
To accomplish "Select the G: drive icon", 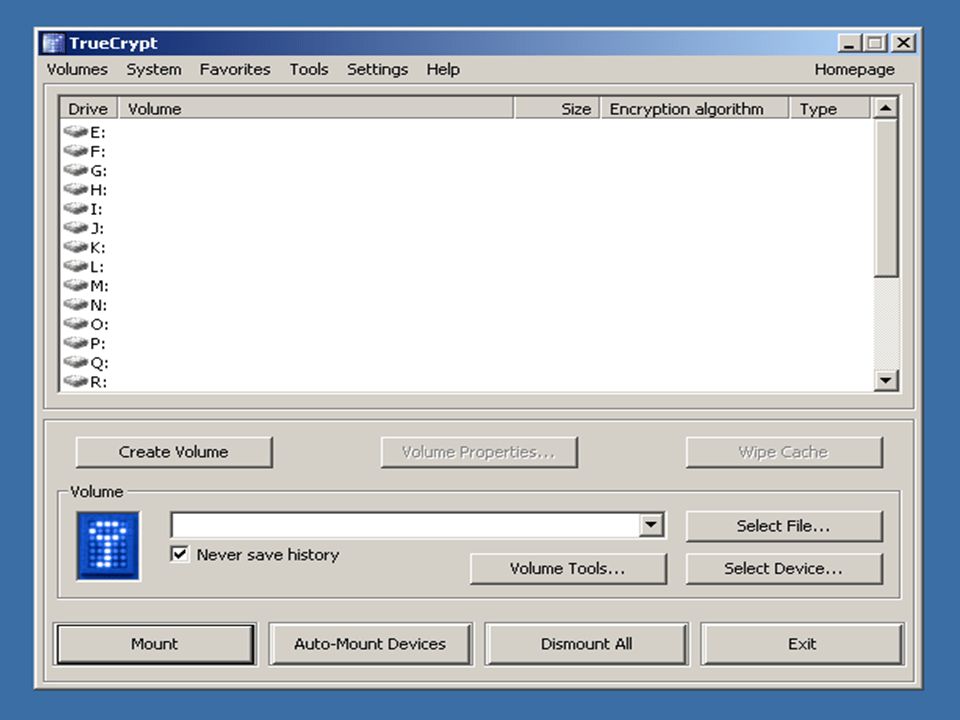I will click(x=76, y=170).
